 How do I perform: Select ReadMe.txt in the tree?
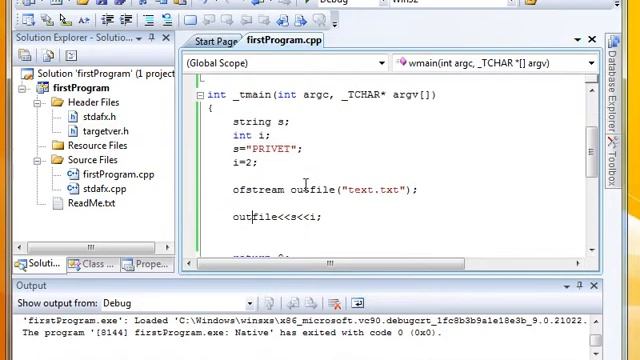pos(91,203)
